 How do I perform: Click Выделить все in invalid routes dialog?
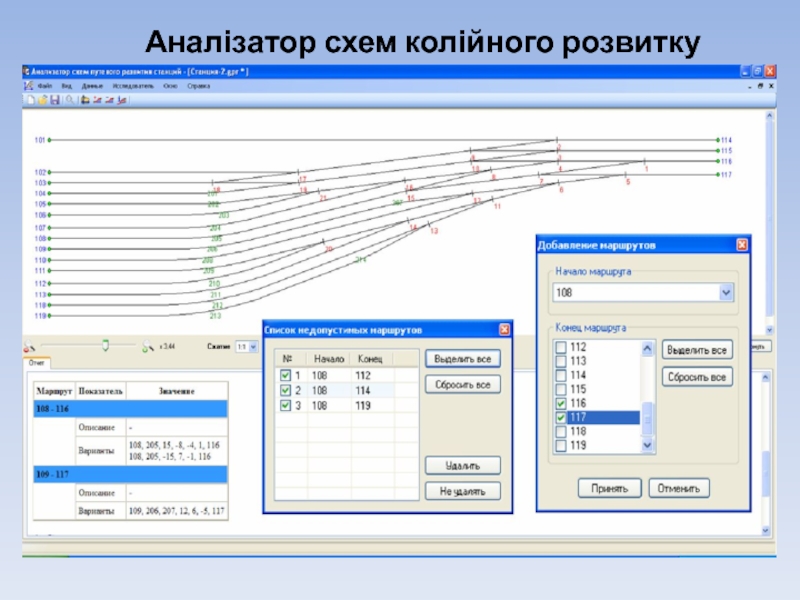pyautogui.click(x=463, y=359)
